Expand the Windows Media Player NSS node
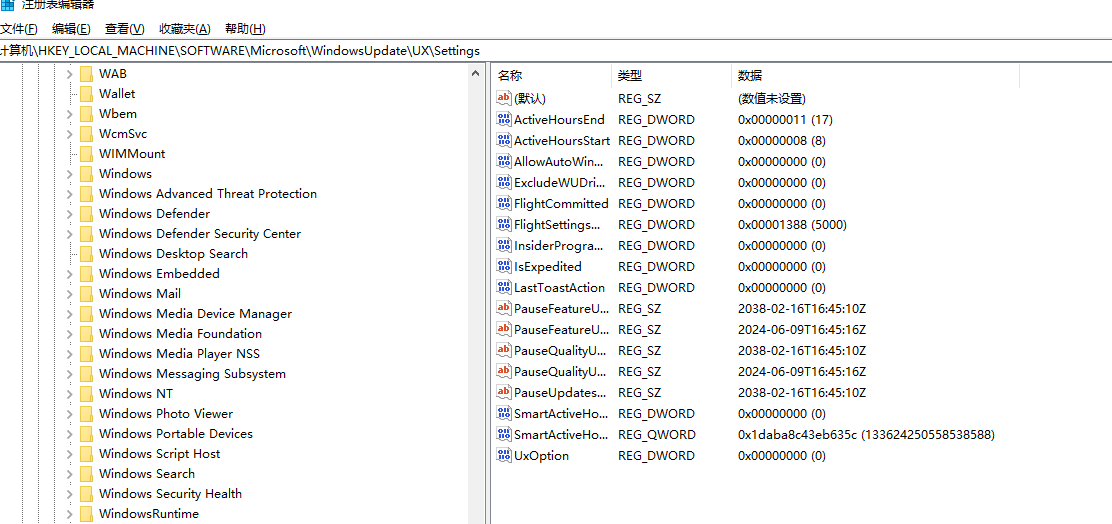 coord(69,353)
